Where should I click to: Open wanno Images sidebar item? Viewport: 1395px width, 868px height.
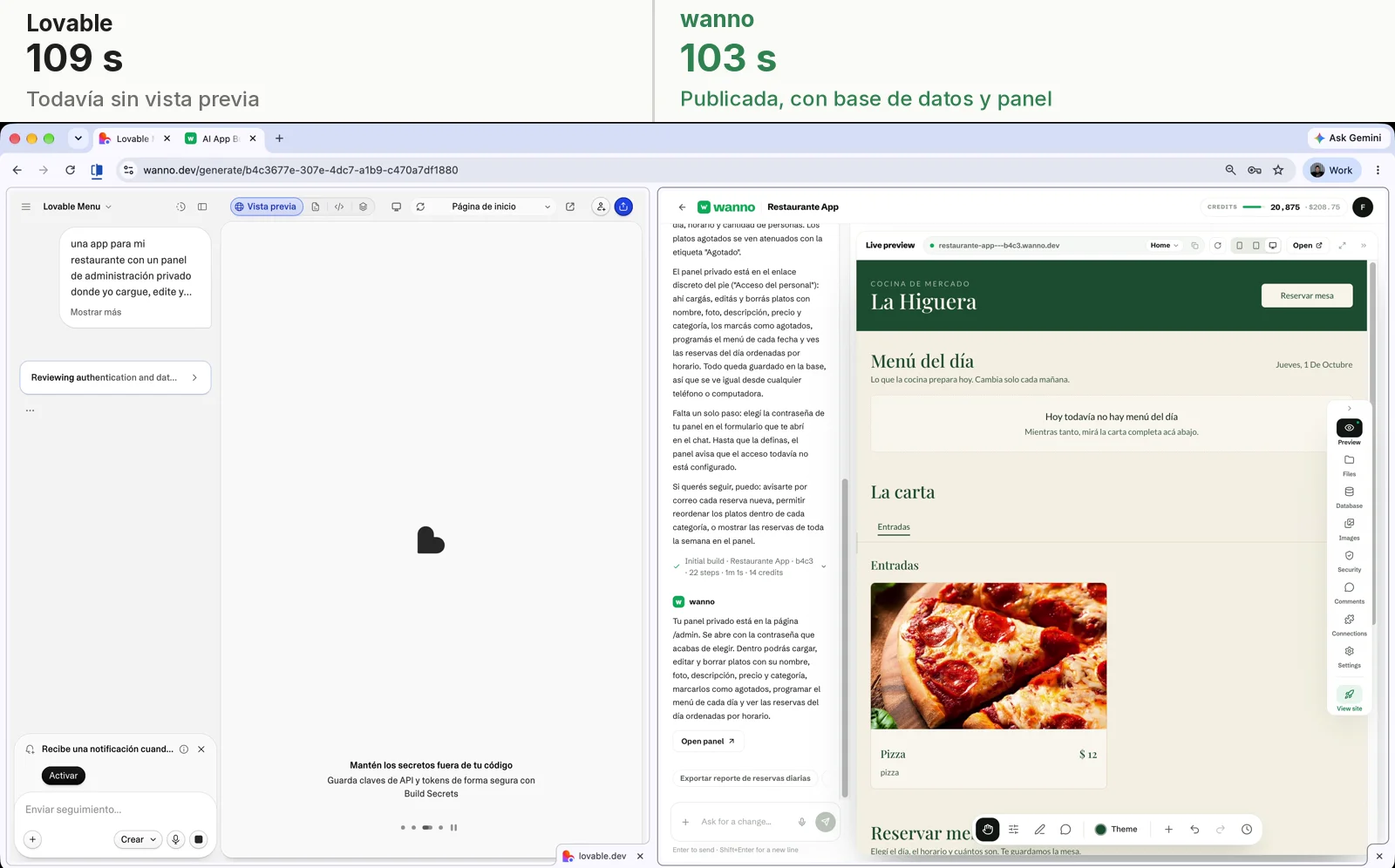pos(1349,528)
